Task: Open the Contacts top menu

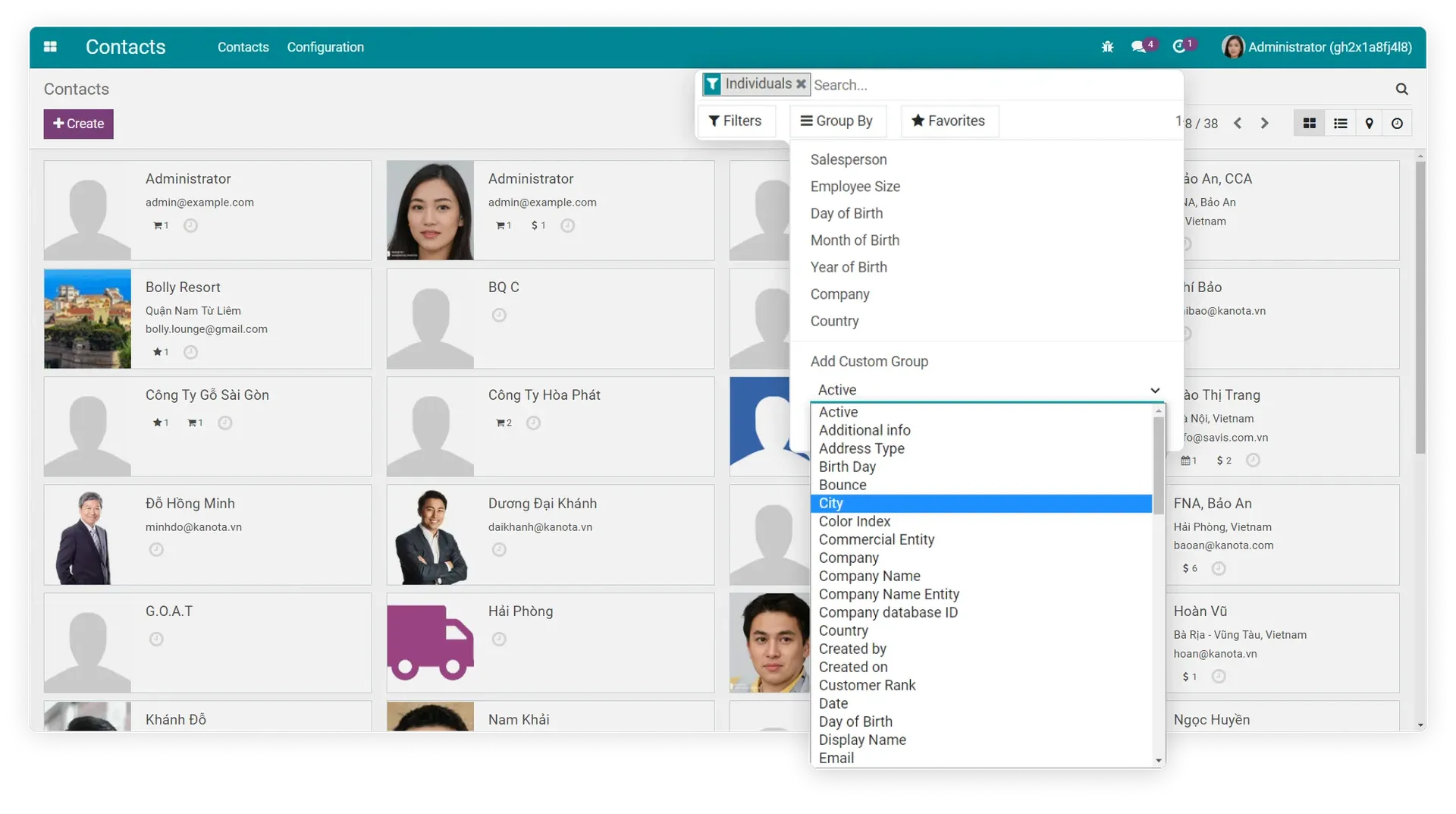Action: coord(243,47)
